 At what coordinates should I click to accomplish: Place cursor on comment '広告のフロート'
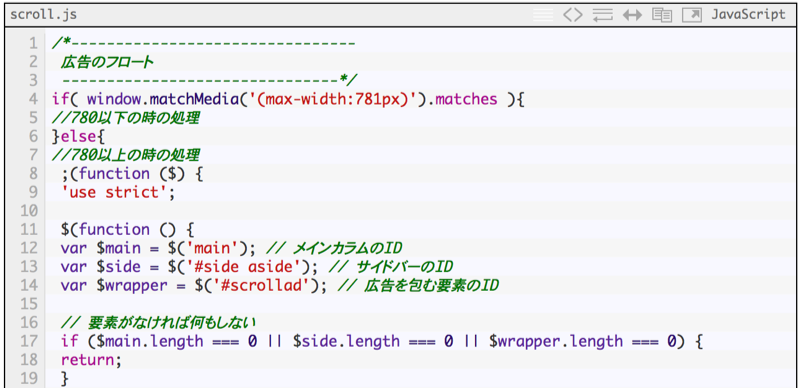coord(107,62)
